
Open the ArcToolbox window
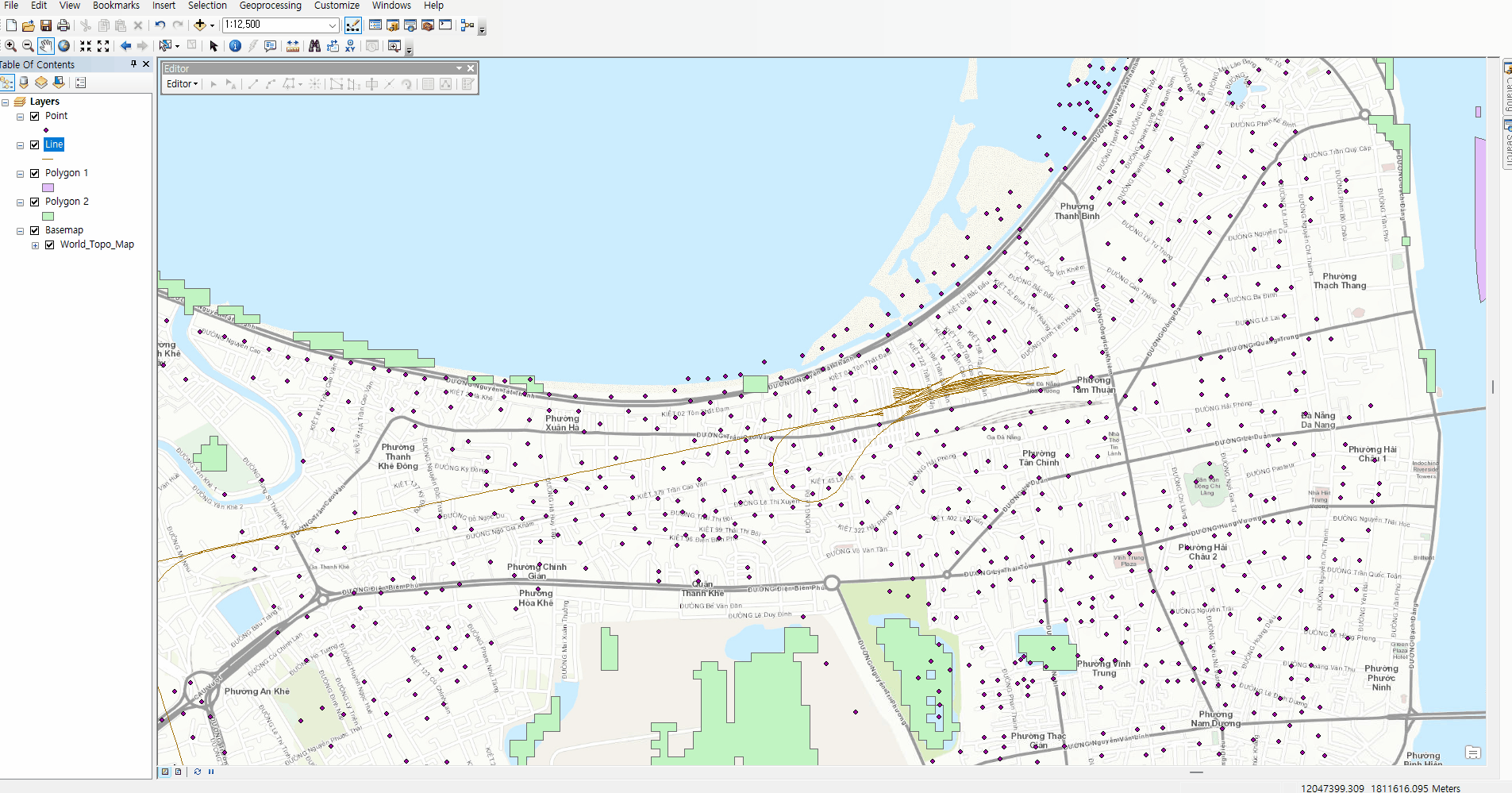[x=428, y=25]
